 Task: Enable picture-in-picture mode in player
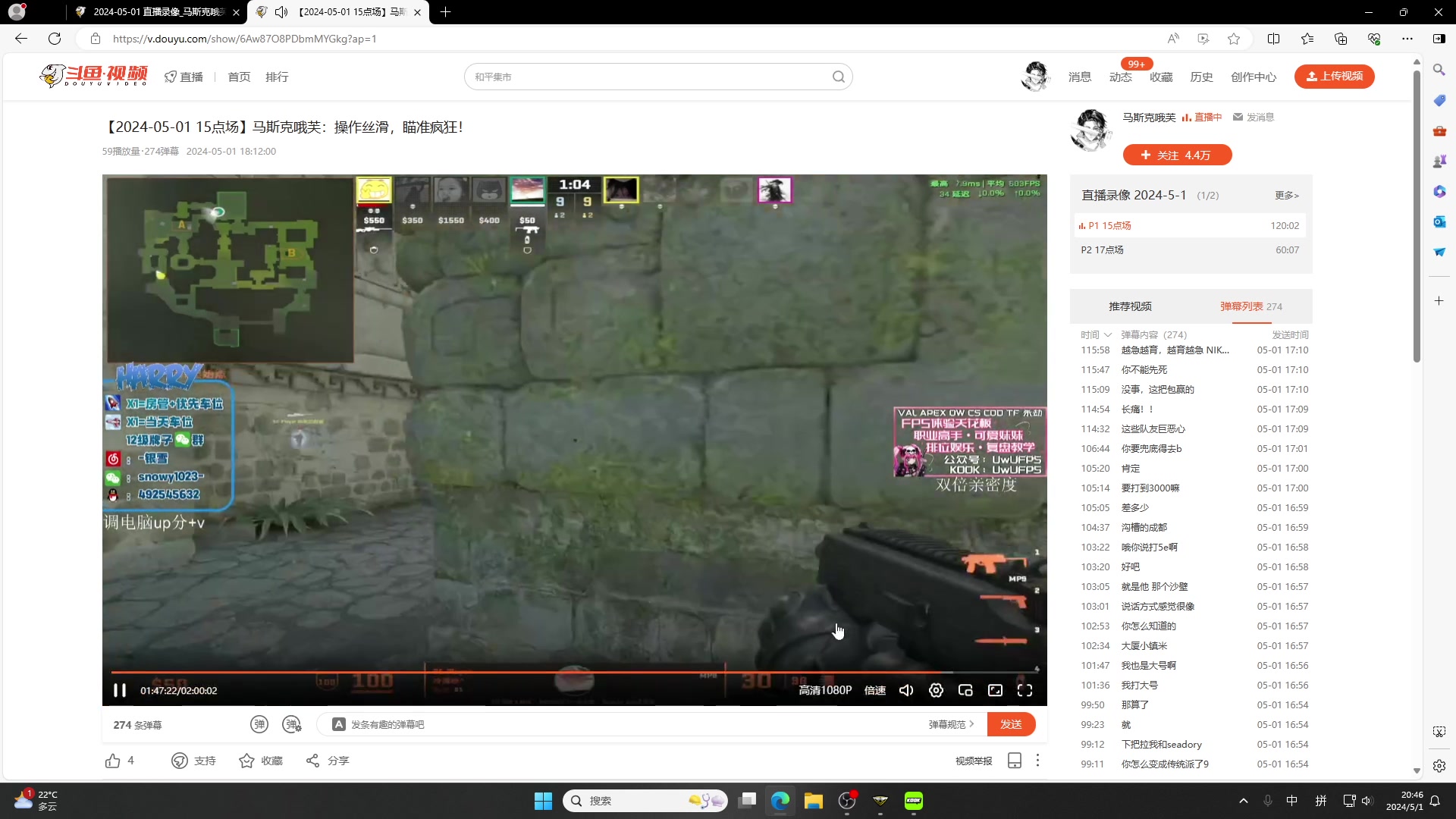[x=965, y=690]
